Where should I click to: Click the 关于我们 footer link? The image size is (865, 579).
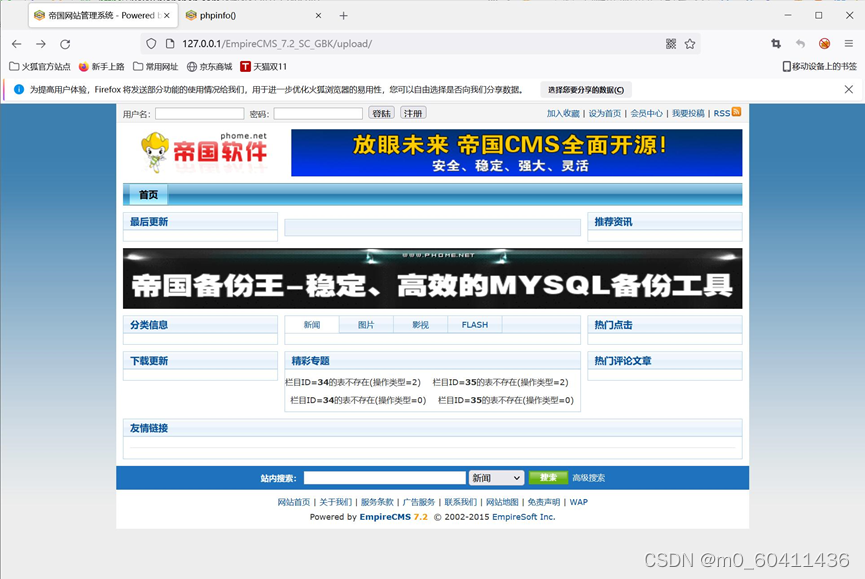335,502
